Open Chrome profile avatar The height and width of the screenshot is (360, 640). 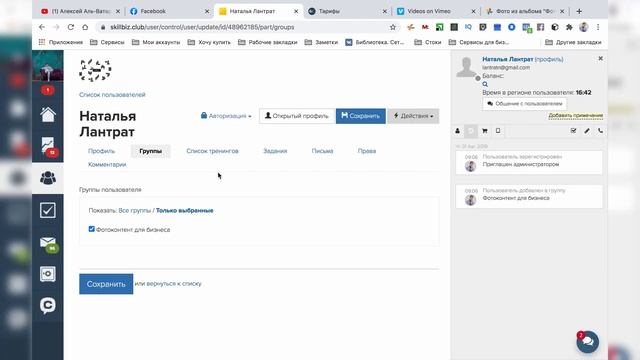[x=584, y=27]
